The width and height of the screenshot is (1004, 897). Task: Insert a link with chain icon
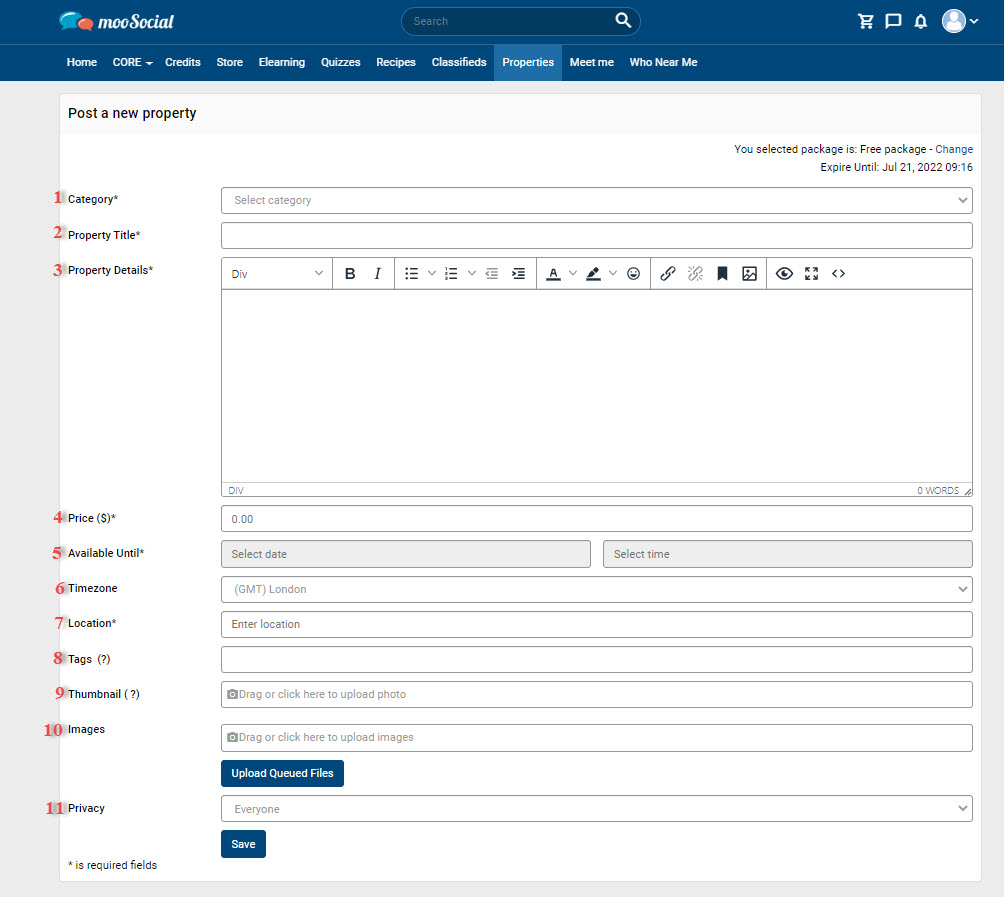[668, 273]
